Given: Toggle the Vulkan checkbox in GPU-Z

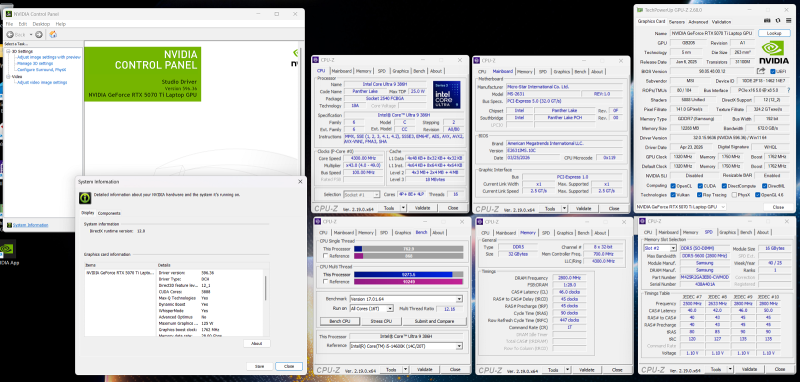Looking at the screenshot, I should (x=673, y=194).
